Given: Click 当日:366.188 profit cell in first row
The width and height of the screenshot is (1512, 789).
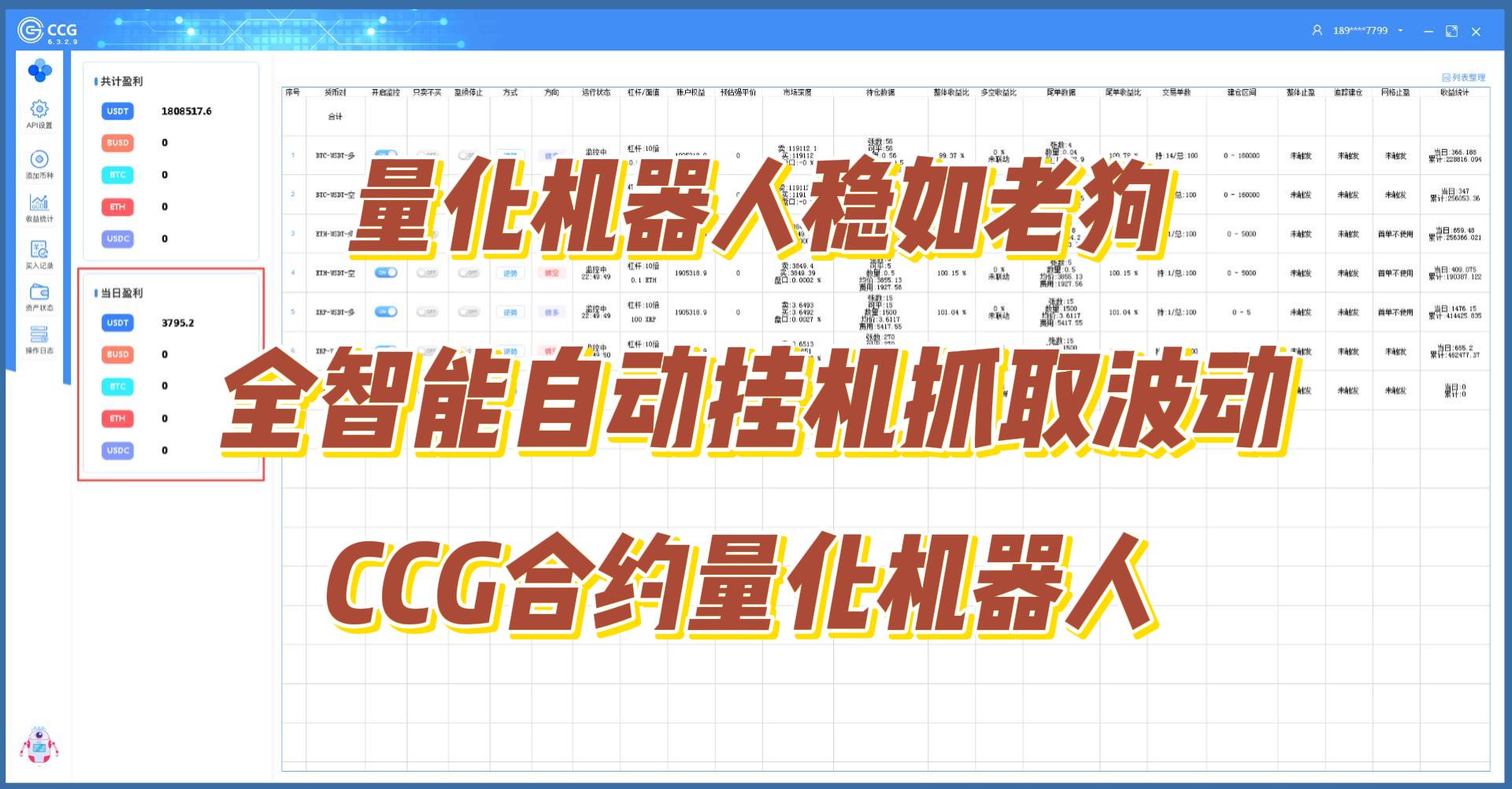Looking at the screenshot, I should tap(1455, 155).
